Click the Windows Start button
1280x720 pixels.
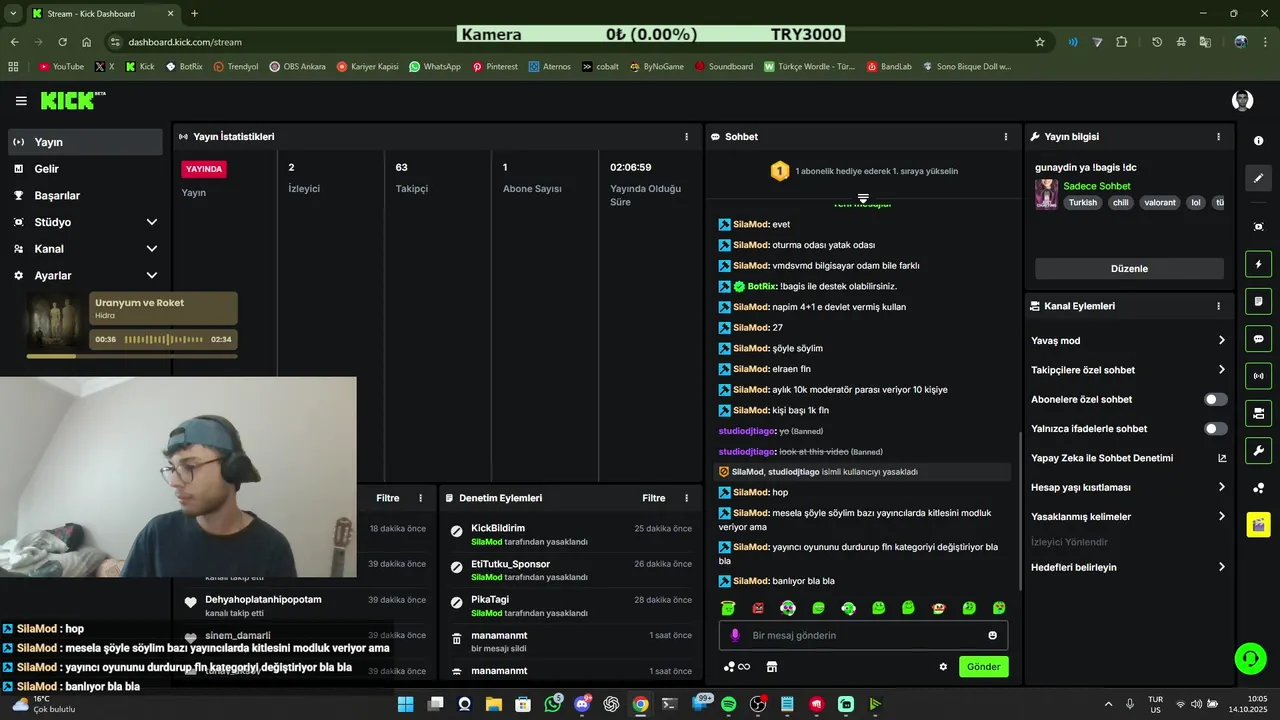point(406,704)
